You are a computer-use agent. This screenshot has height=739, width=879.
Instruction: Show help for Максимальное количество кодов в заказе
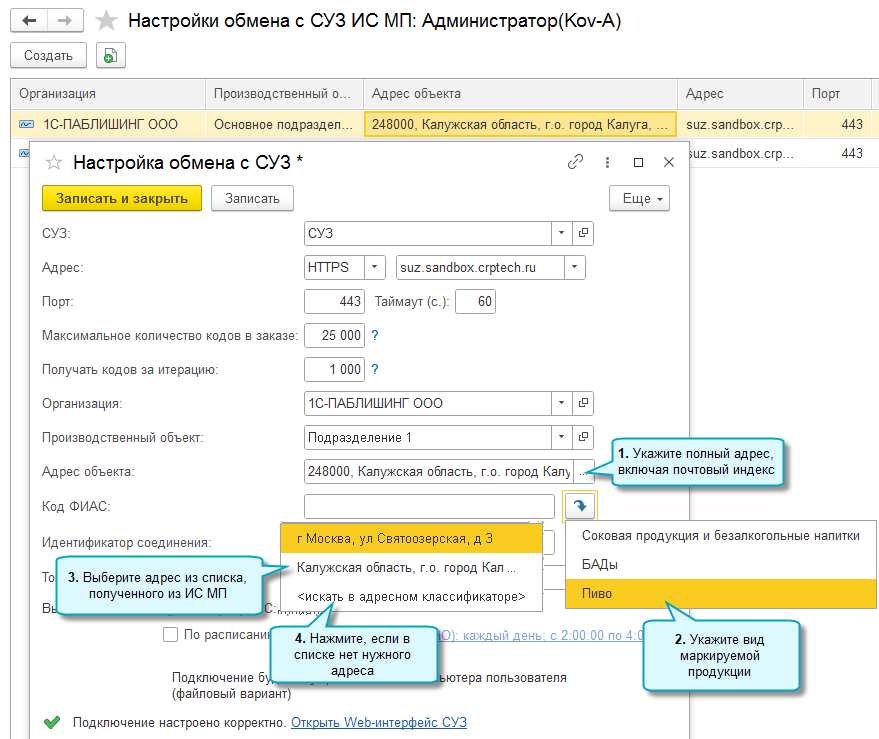click(375, 335)
